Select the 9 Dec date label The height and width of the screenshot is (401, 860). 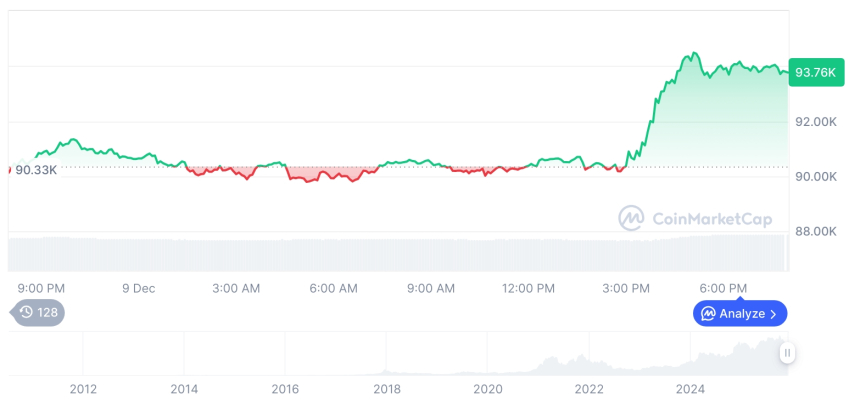[x=139, y=288]
